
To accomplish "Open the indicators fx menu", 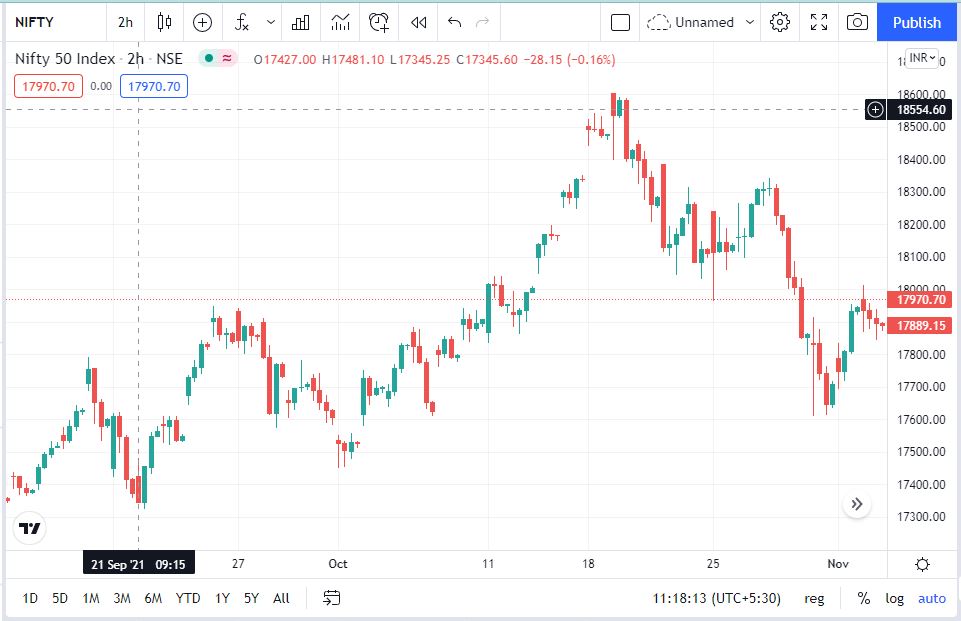I will (241, 23).
